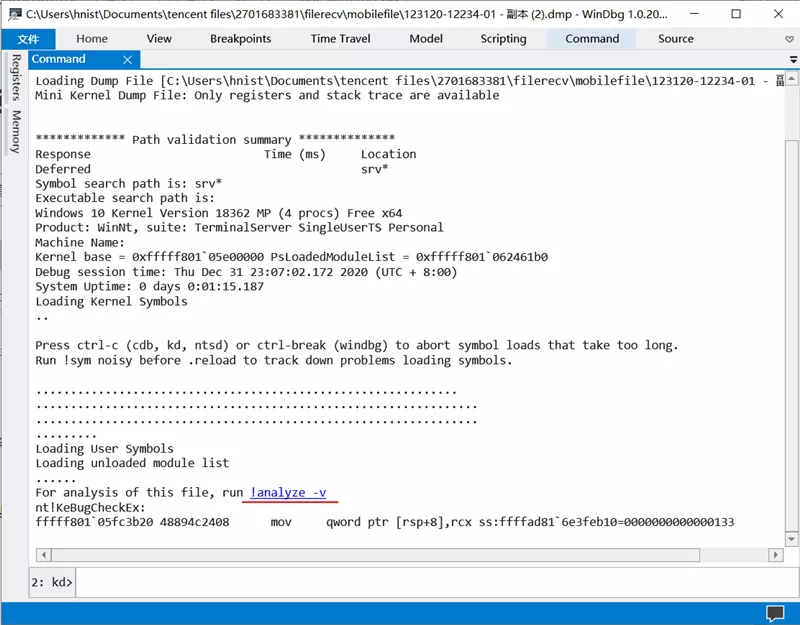800x625 pixels.
Task: Click the 'Deferred' response entry
Action: [x=63, y=169]
